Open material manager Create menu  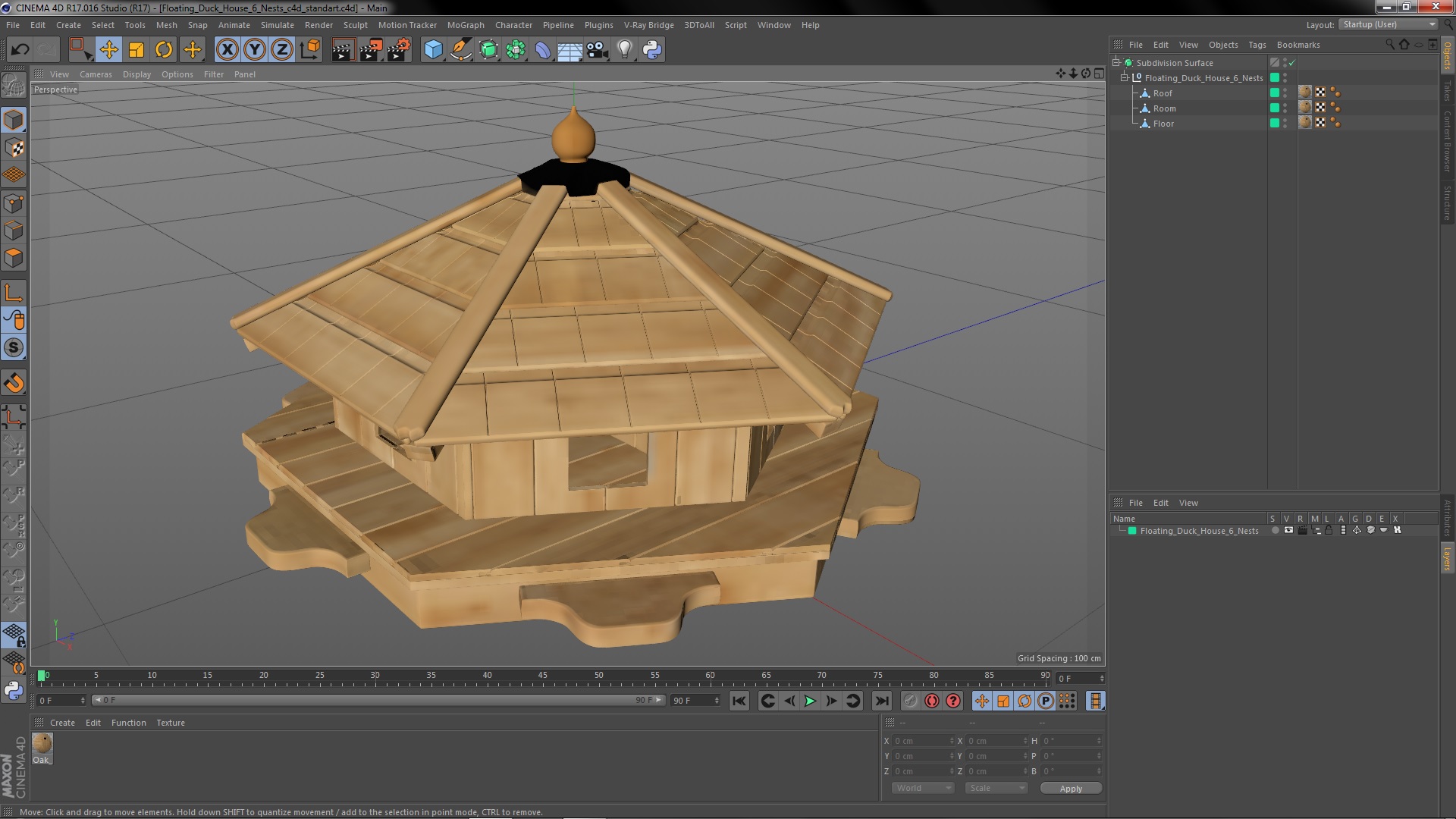62,723
